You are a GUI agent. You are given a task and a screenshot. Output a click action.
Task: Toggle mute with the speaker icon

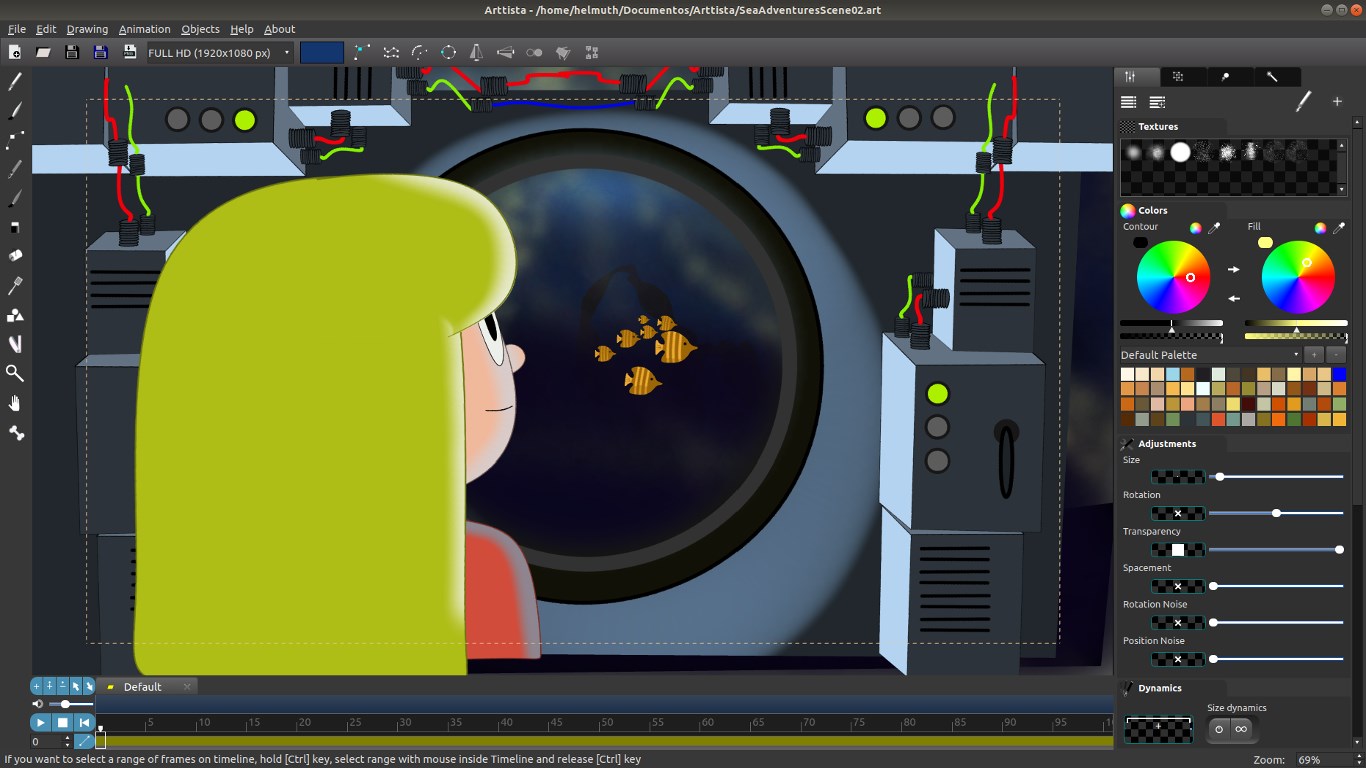[37, 703]
